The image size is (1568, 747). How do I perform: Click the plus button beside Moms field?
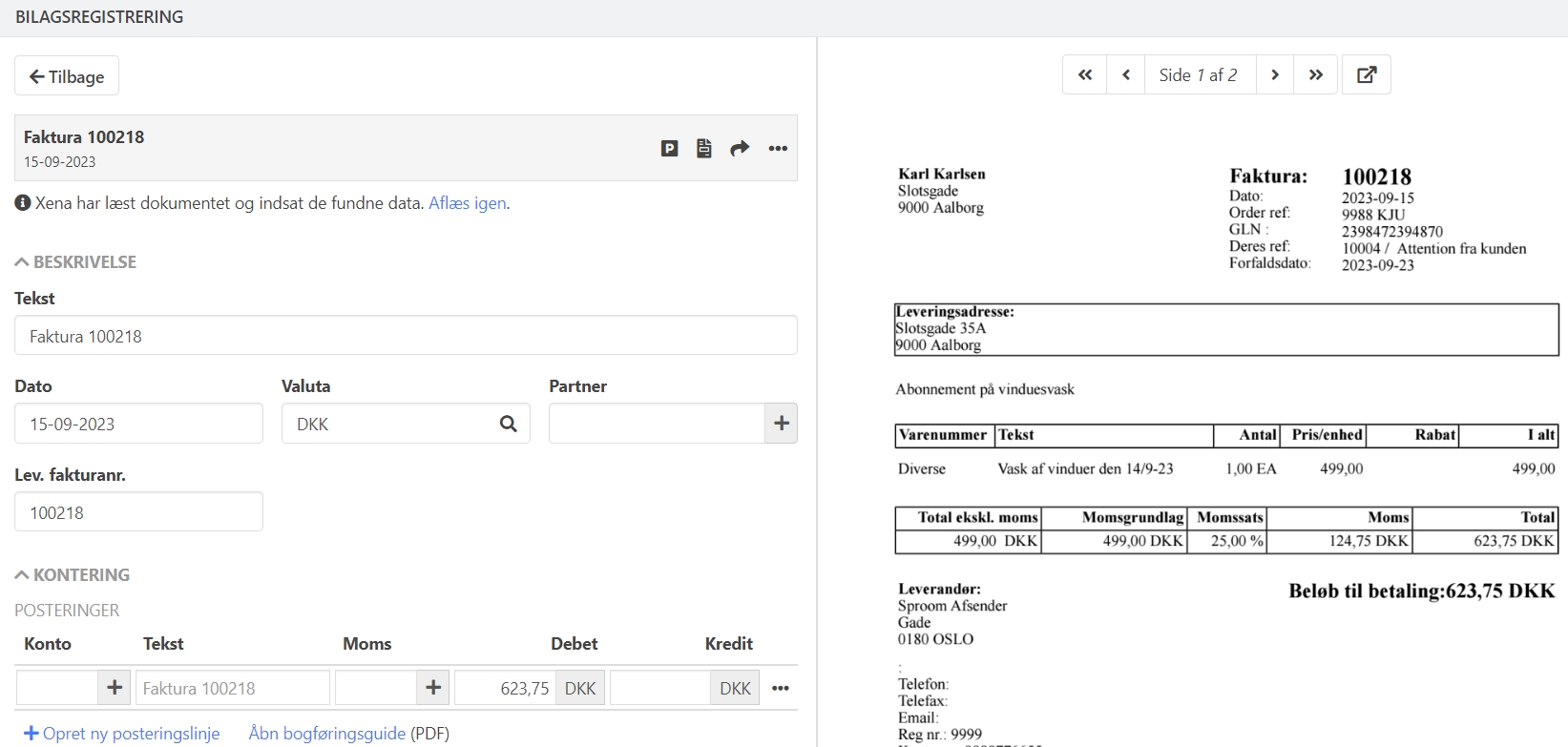(433, 688)
